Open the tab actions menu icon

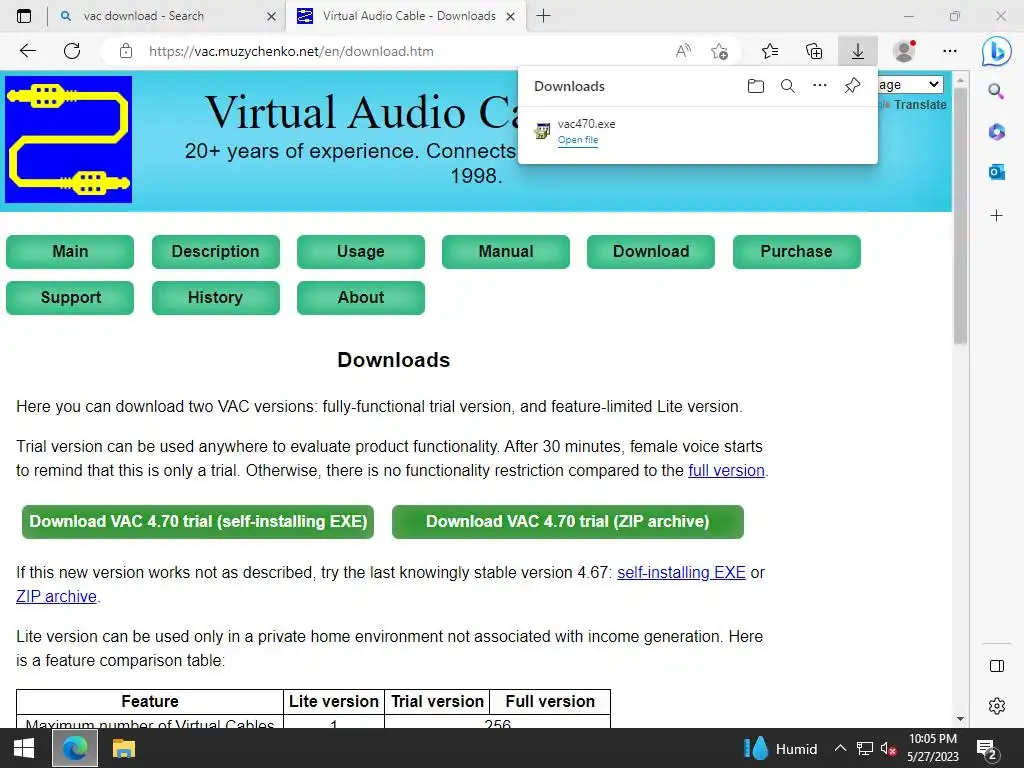click(x=24, y=16)
